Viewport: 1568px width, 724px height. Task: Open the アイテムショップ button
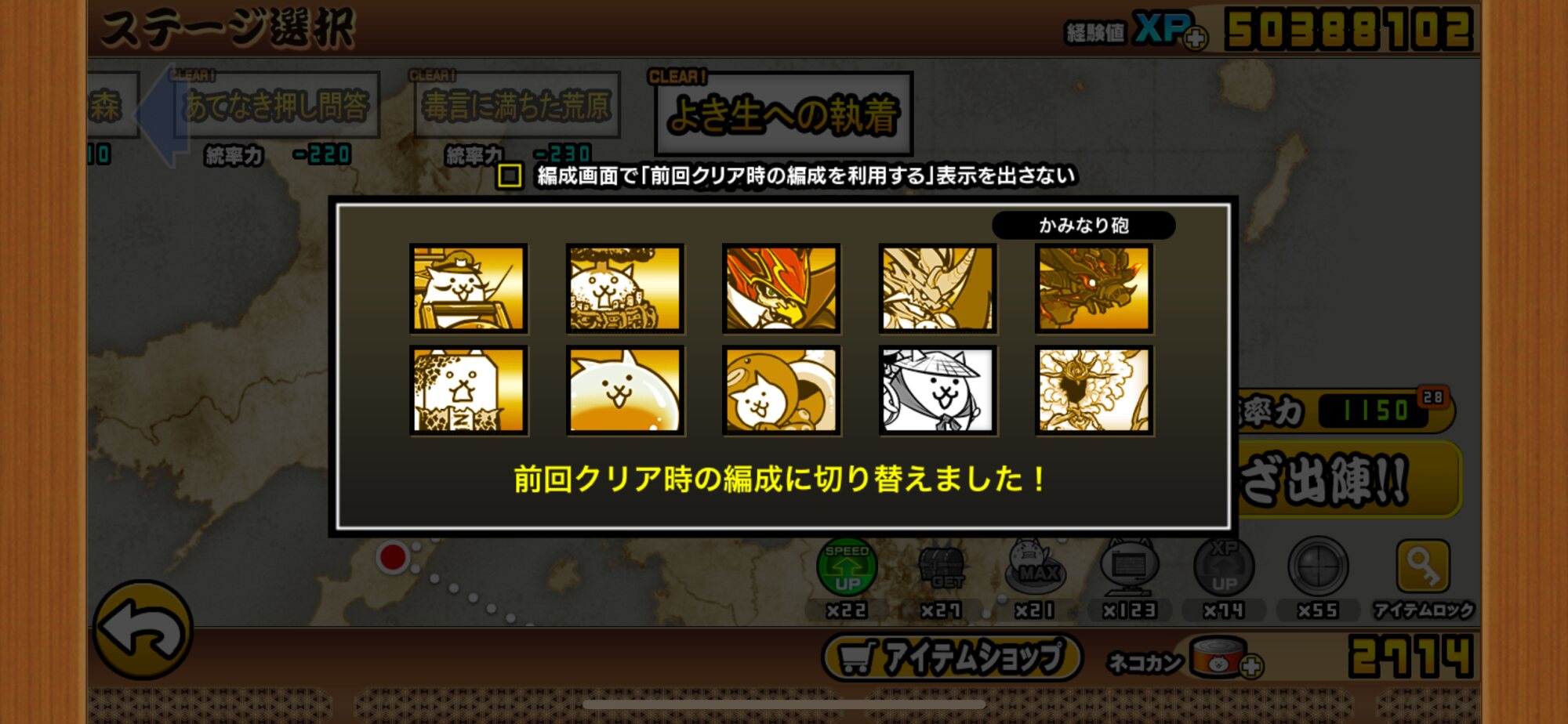[x=953, y=657]
